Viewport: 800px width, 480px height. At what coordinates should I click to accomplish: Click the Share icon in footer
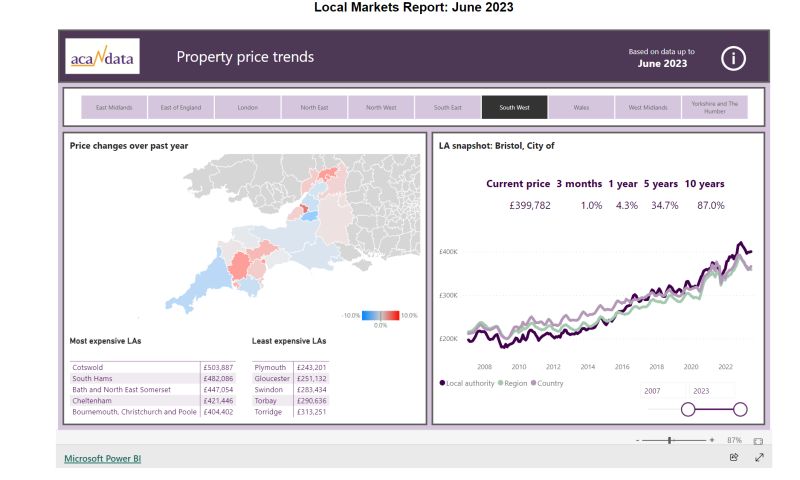click(x=734, y=457)
